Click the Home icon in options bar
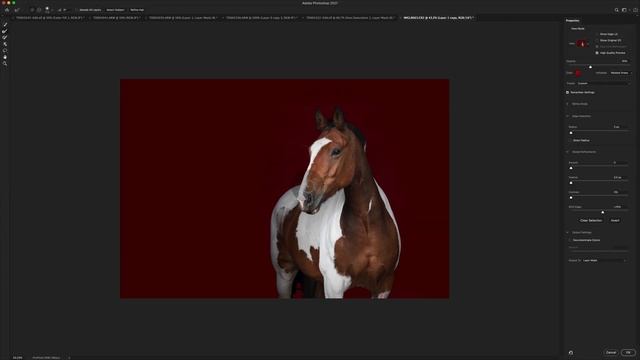 coord(7,10)
